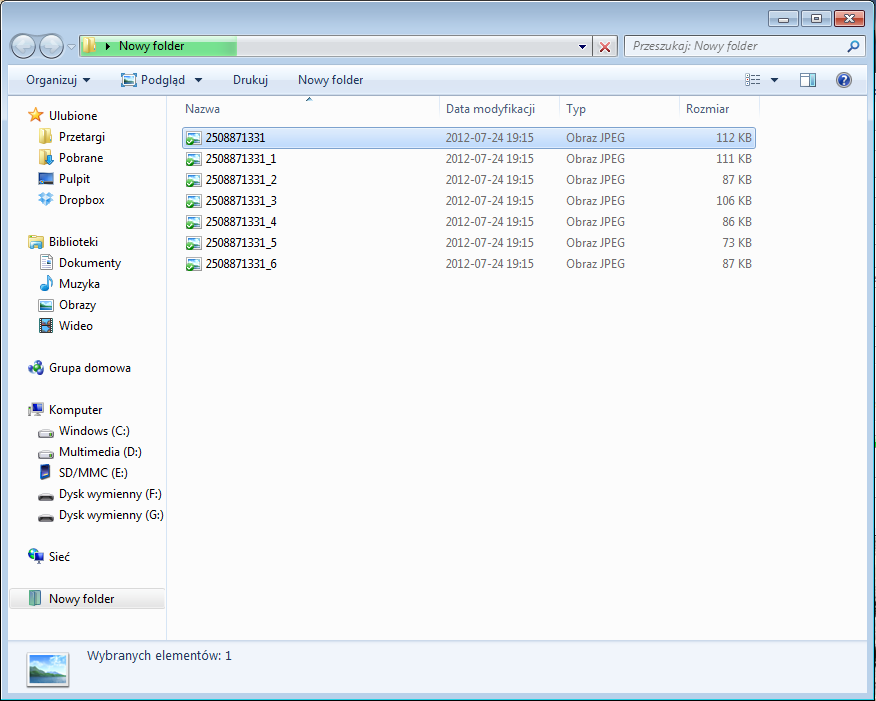Open the Obrazy library
This screenshot has height=701, width=876.
coord(77,305)
